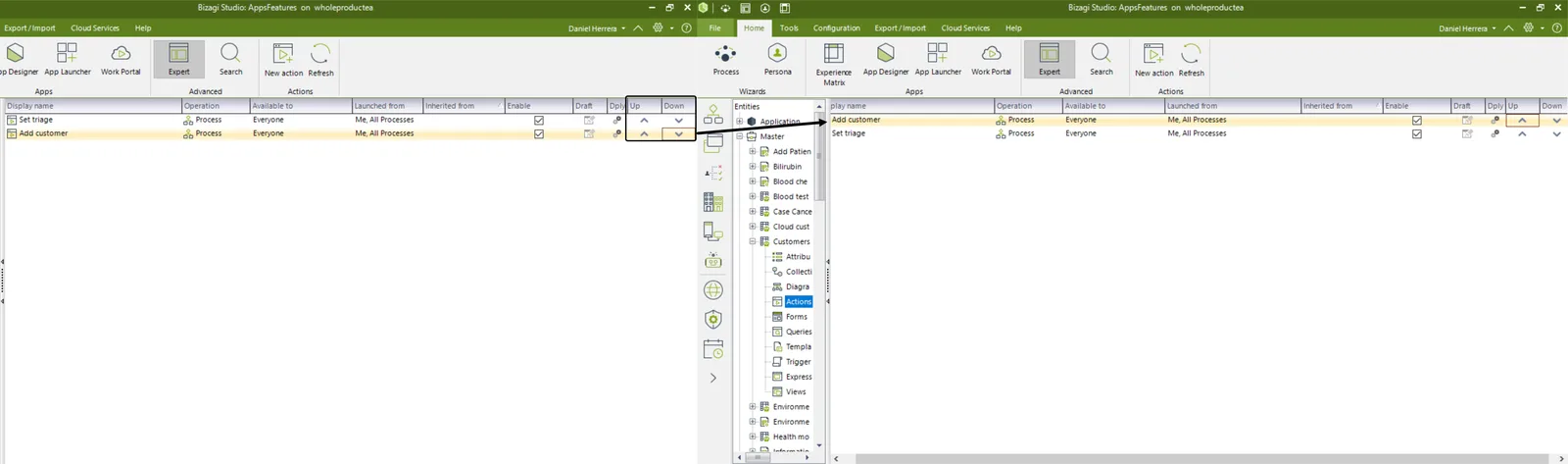Move Set triage down in right window
Image resolution: width=1568 pixels, height=464 pixels.
point(1556,133)
